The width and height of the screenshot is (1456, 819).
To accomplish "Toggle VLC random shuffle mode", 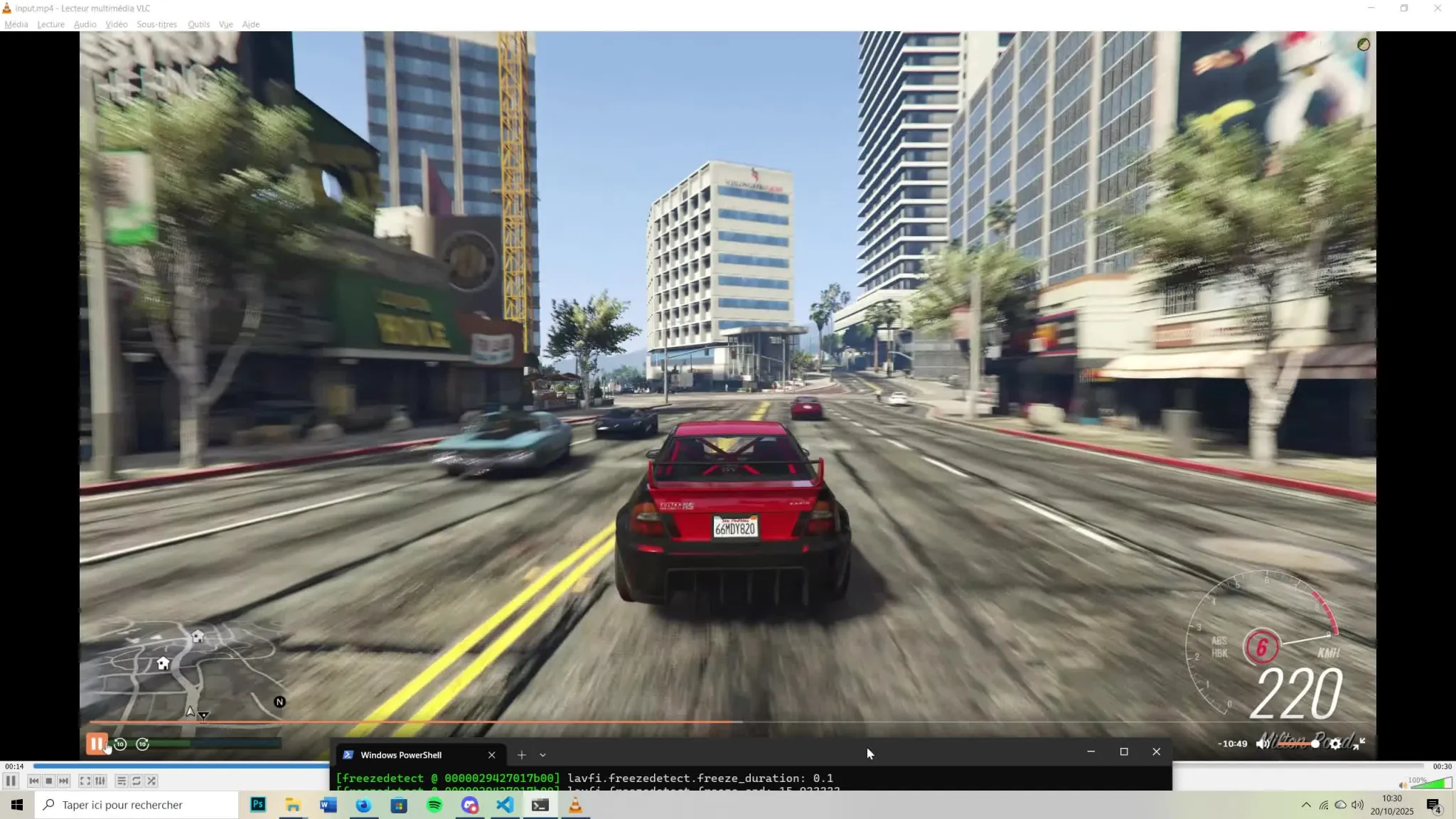I will pyautogui.click(x=151, y=781).
